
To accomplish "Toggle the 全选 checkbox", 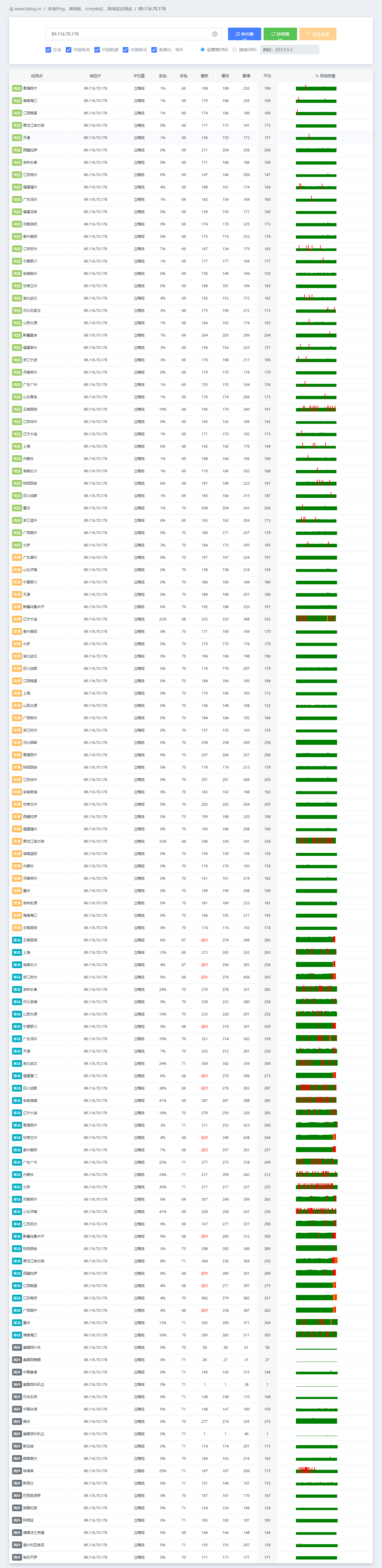I will pos(49,50).
